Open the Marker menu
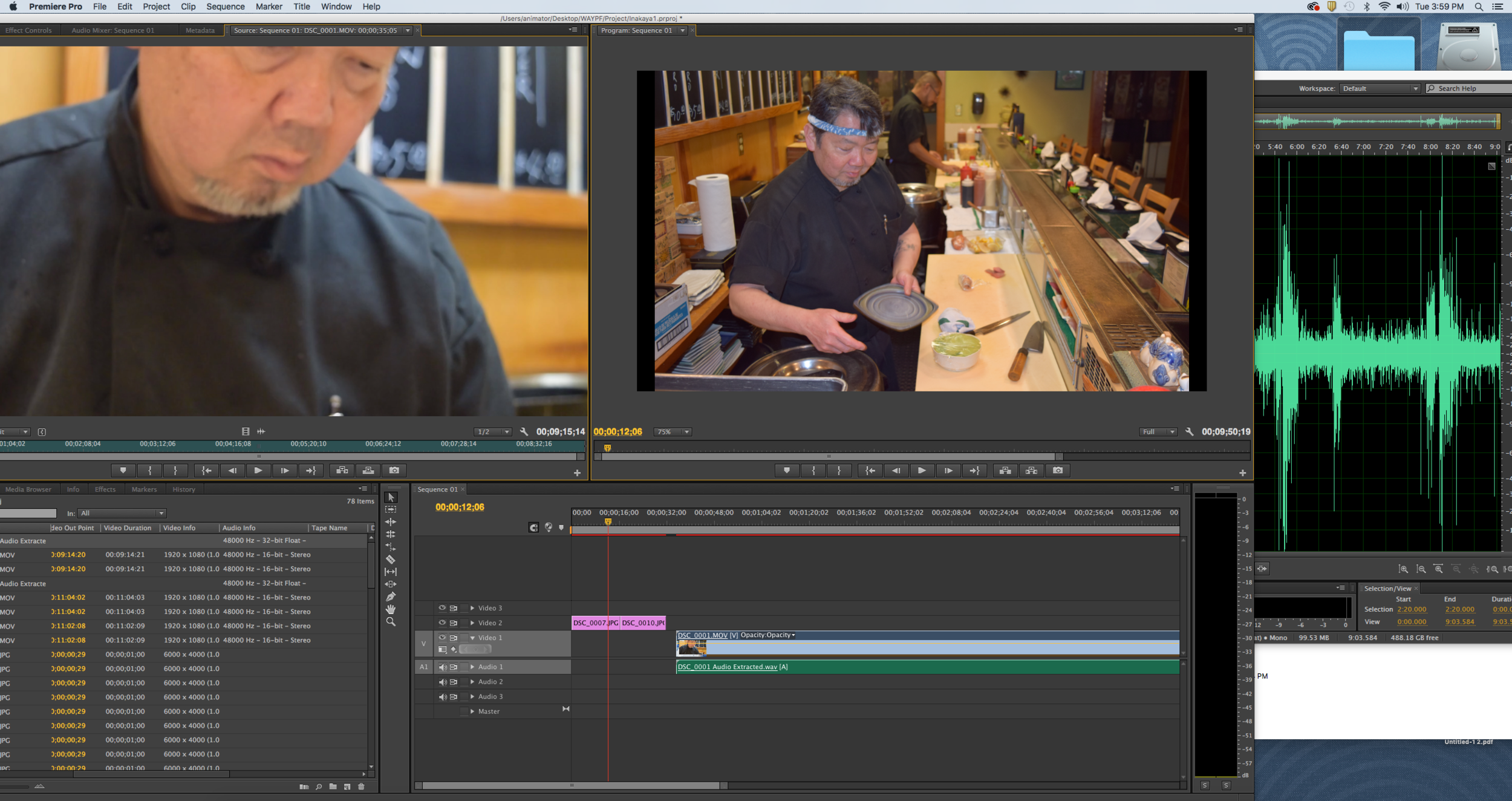The image size is (1512, 801). 269,7
